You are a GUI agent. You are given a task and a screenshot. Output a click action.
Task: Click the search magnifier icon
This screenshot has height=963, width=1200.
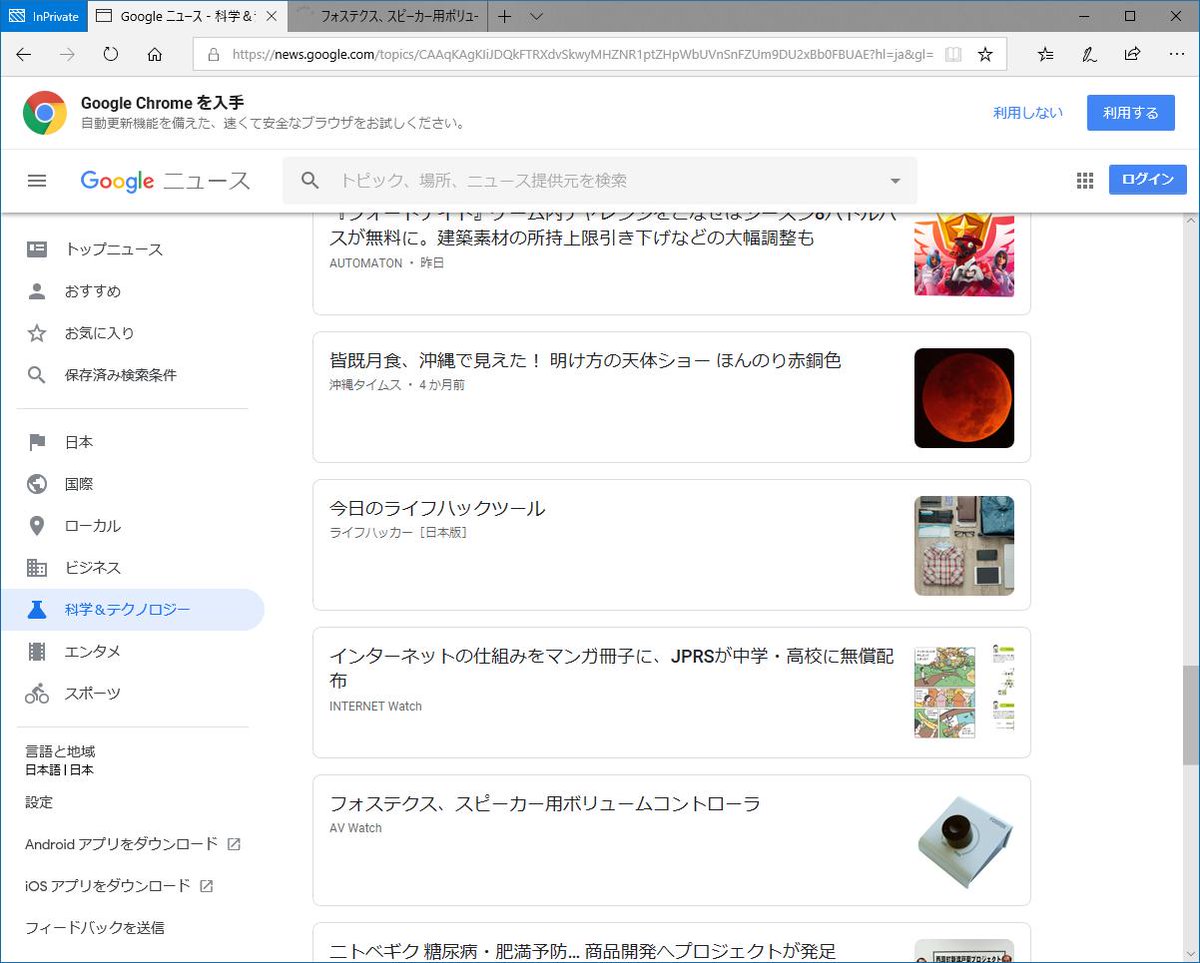pyautogui.click(x=310, y=180)
